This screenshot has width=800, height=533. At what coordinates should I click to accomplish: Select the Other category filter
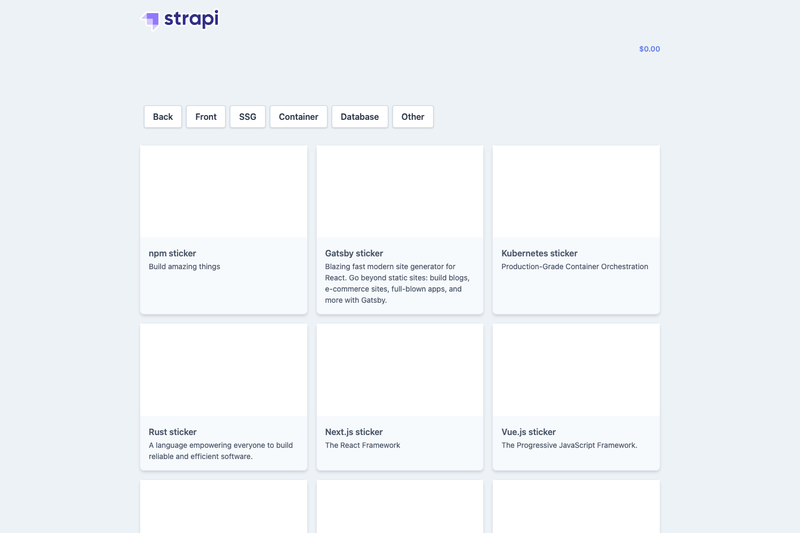[413, 117]
